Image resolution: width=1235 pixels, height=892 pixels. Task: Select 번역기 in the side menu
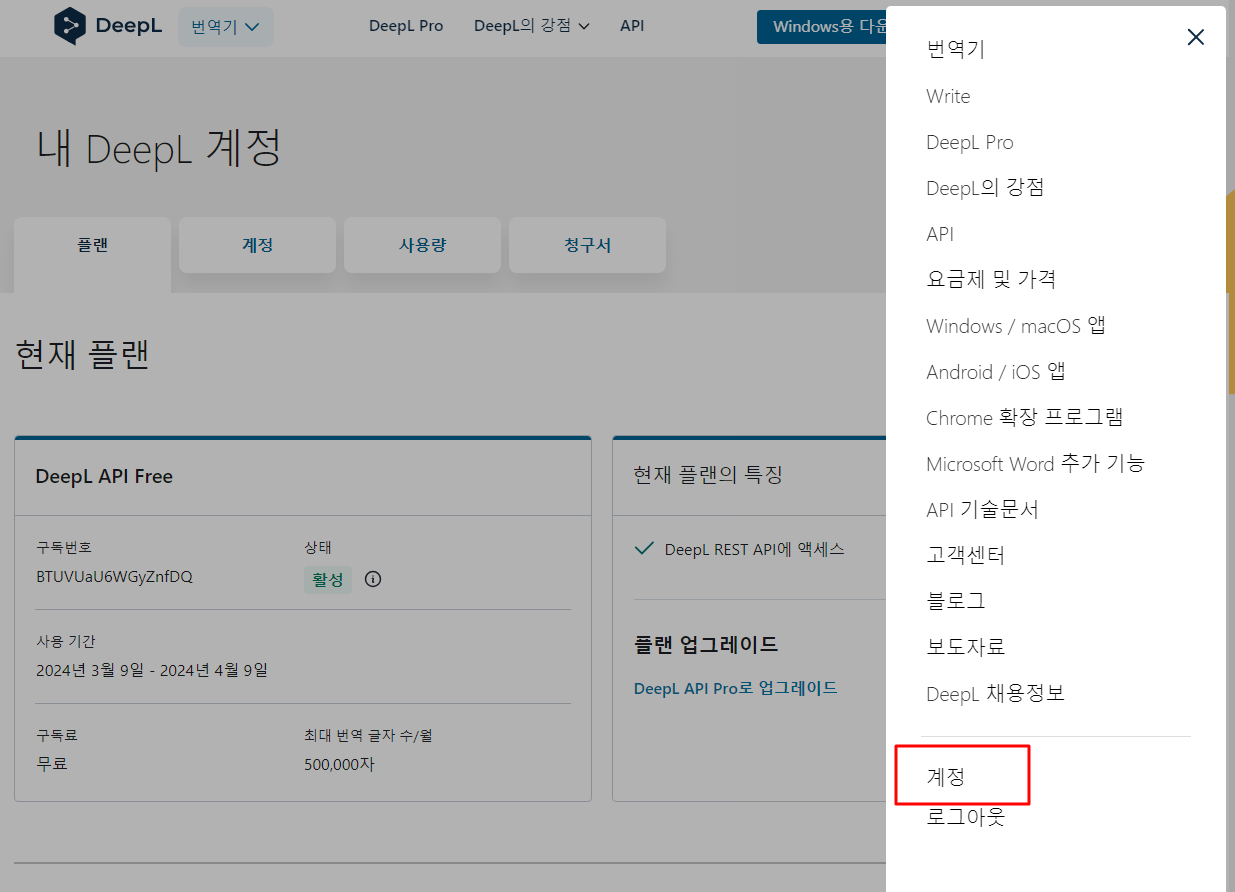click(956, 49)
